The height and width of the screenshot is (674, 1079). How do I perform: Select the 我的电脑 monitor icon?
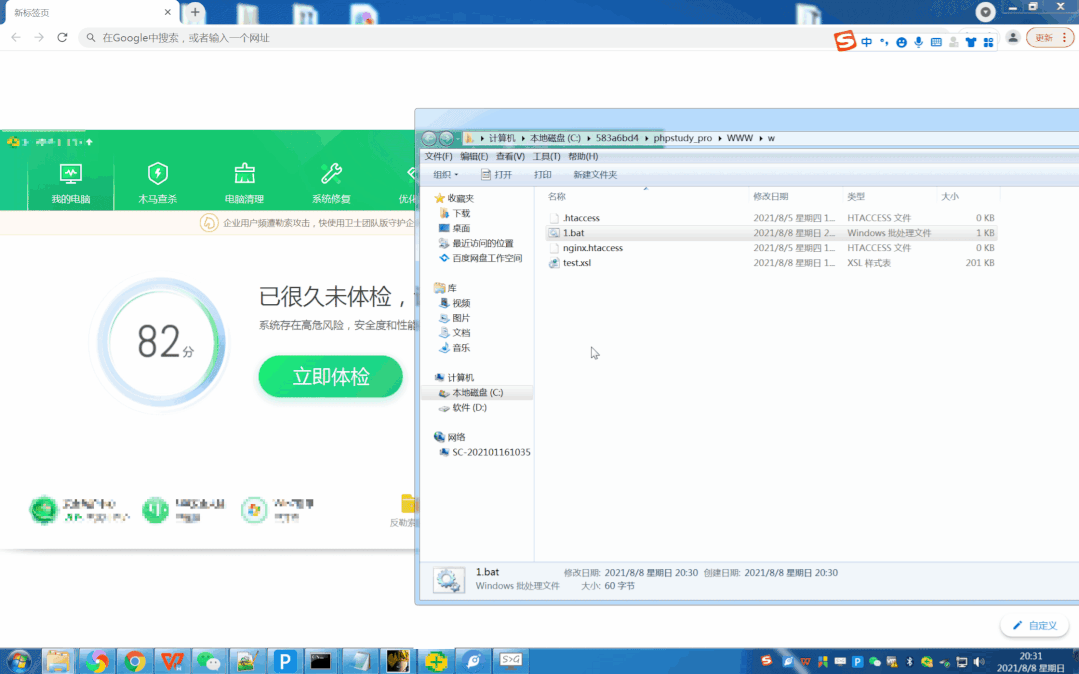coord(71,173)
